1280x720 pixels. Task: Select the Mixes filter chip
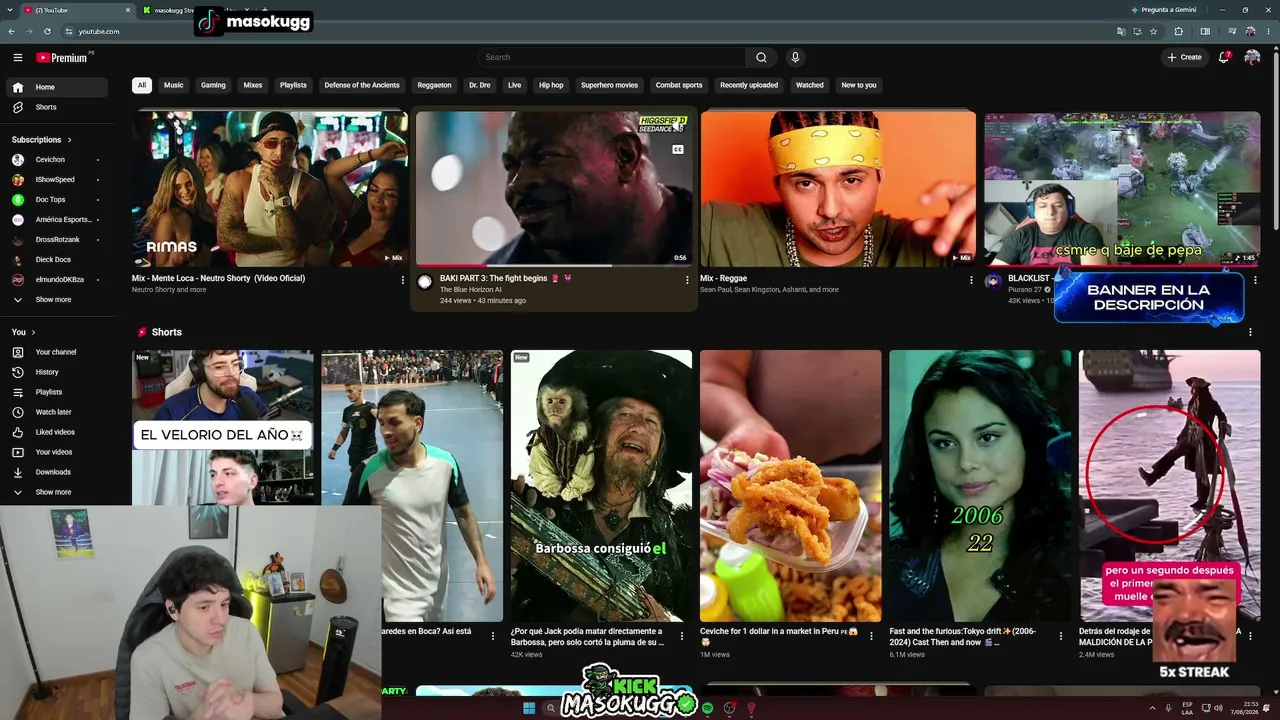[253, 85]
